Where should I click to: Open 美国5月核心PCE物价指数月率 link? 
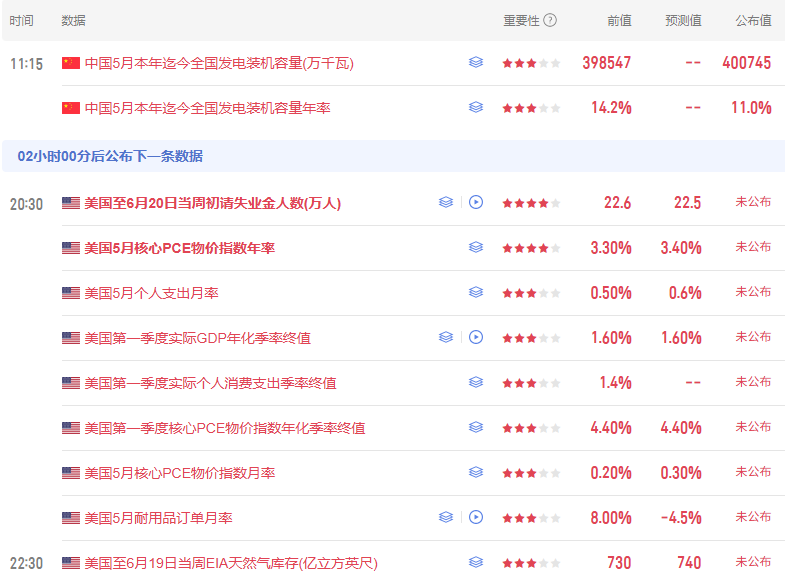point(180,473)
